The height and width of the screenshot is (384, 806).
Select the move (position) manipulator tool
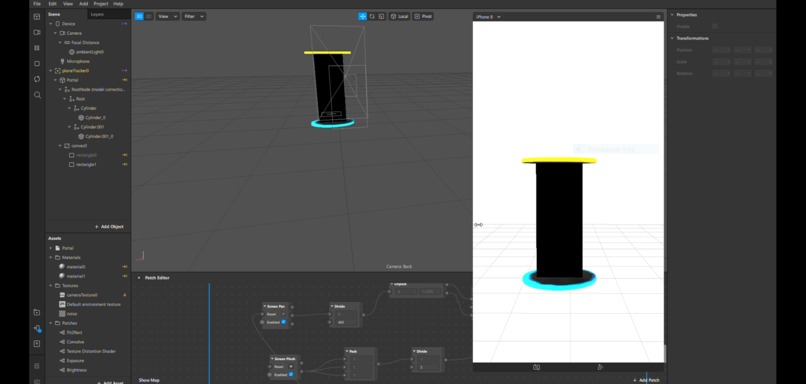coord(362,16)
